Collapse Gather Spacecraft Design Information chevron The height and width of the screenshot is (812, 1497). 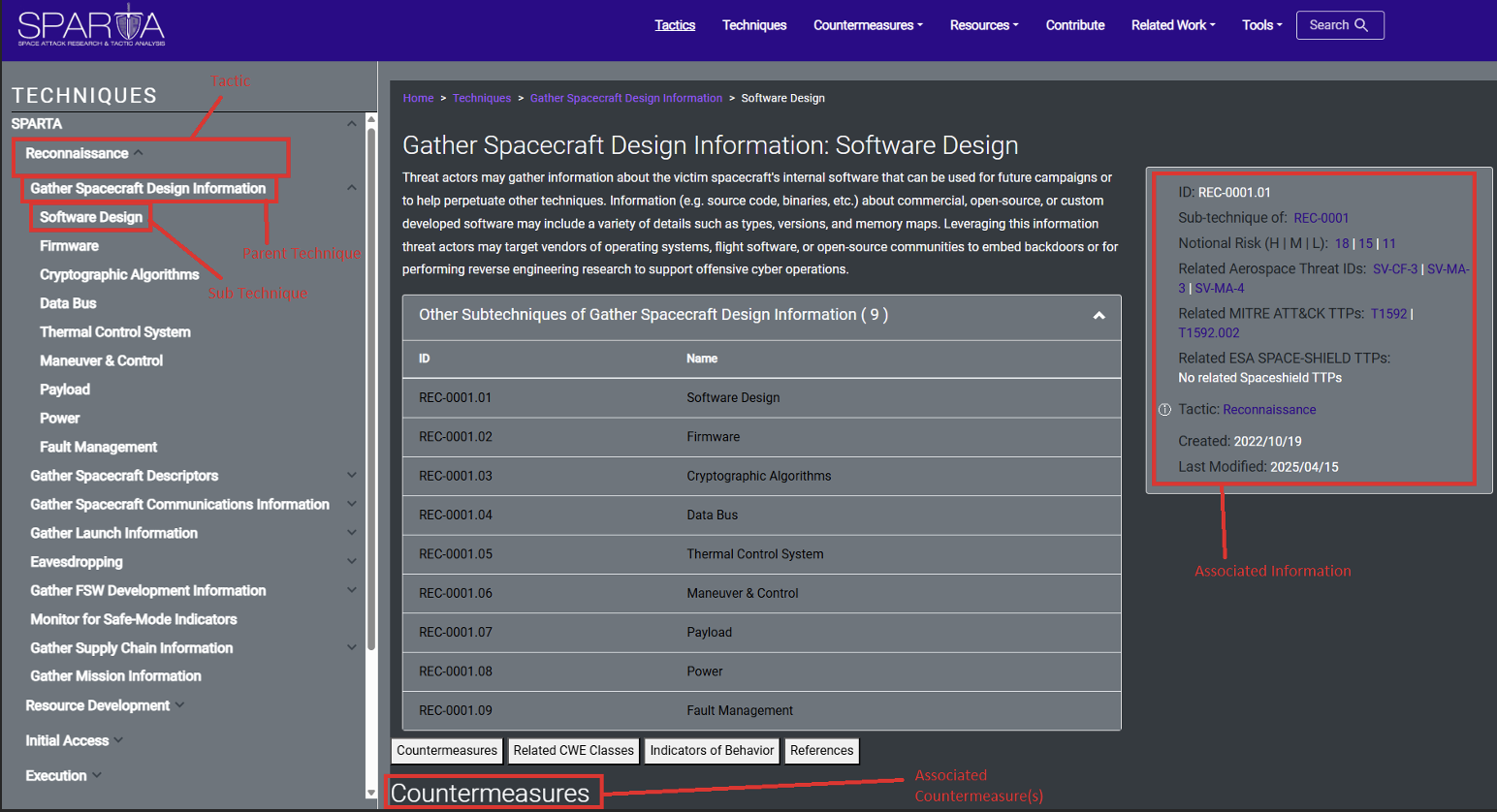352,188
